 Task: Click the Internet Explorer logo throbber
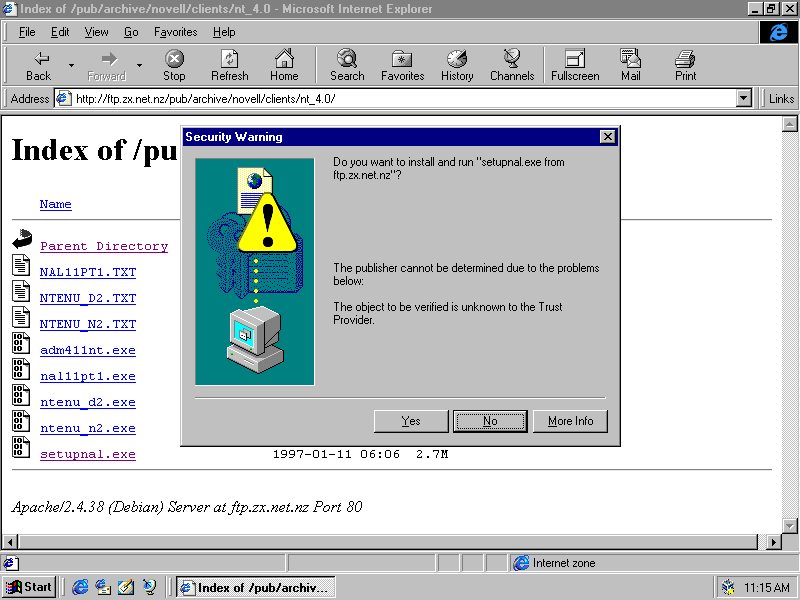(x=778, y=32)
